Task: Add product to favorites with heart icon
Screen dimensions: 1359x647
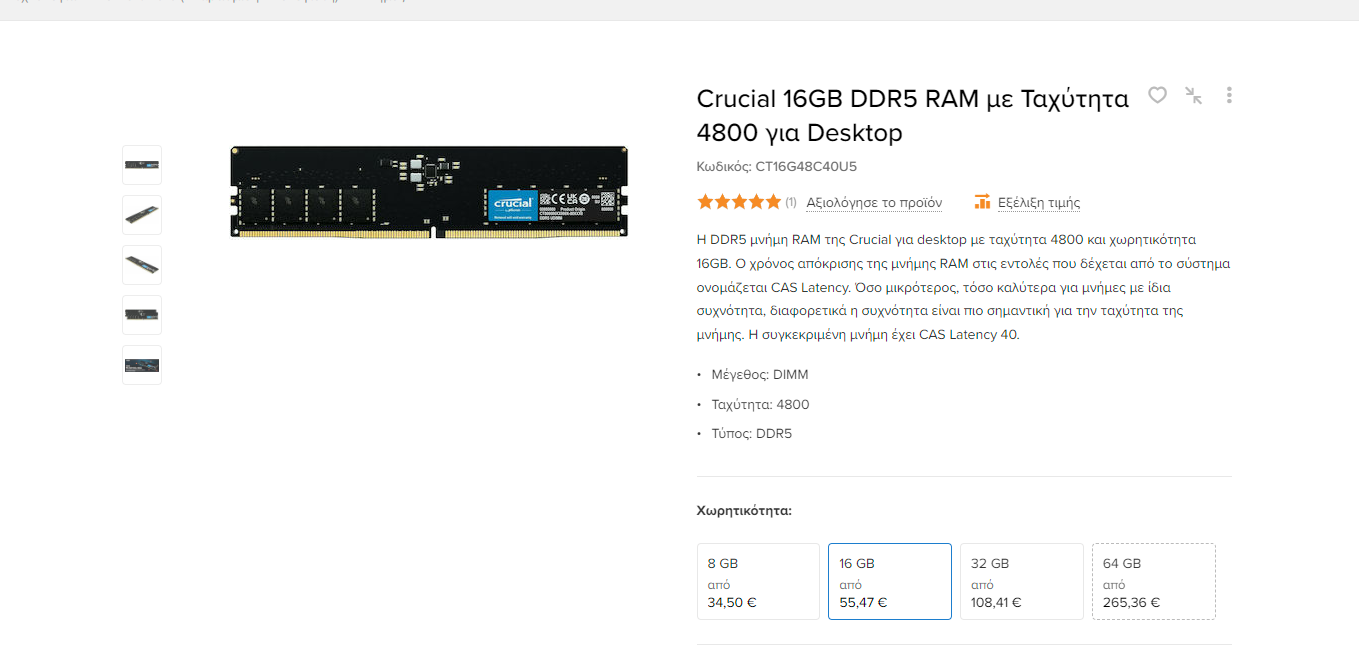Action: pos(1157,95)
